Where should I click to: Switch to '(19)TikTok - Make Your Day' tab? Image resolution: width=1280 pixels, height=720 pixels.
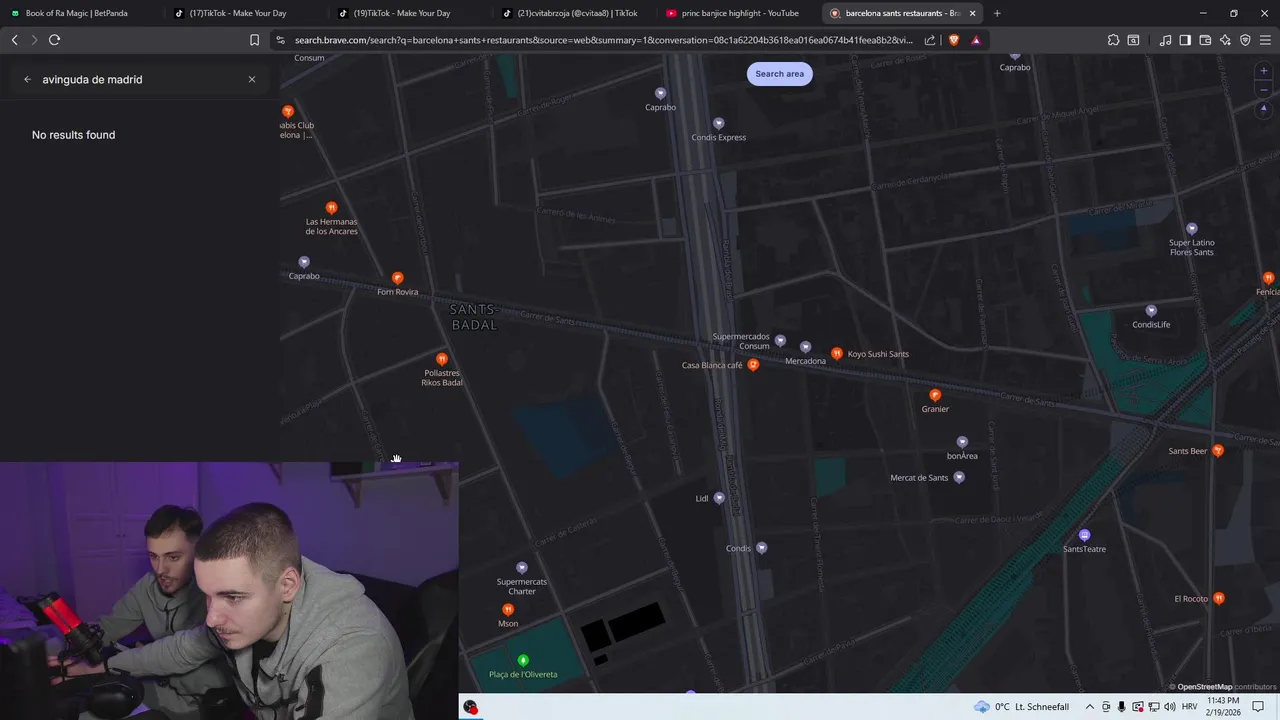coord(407,13)
